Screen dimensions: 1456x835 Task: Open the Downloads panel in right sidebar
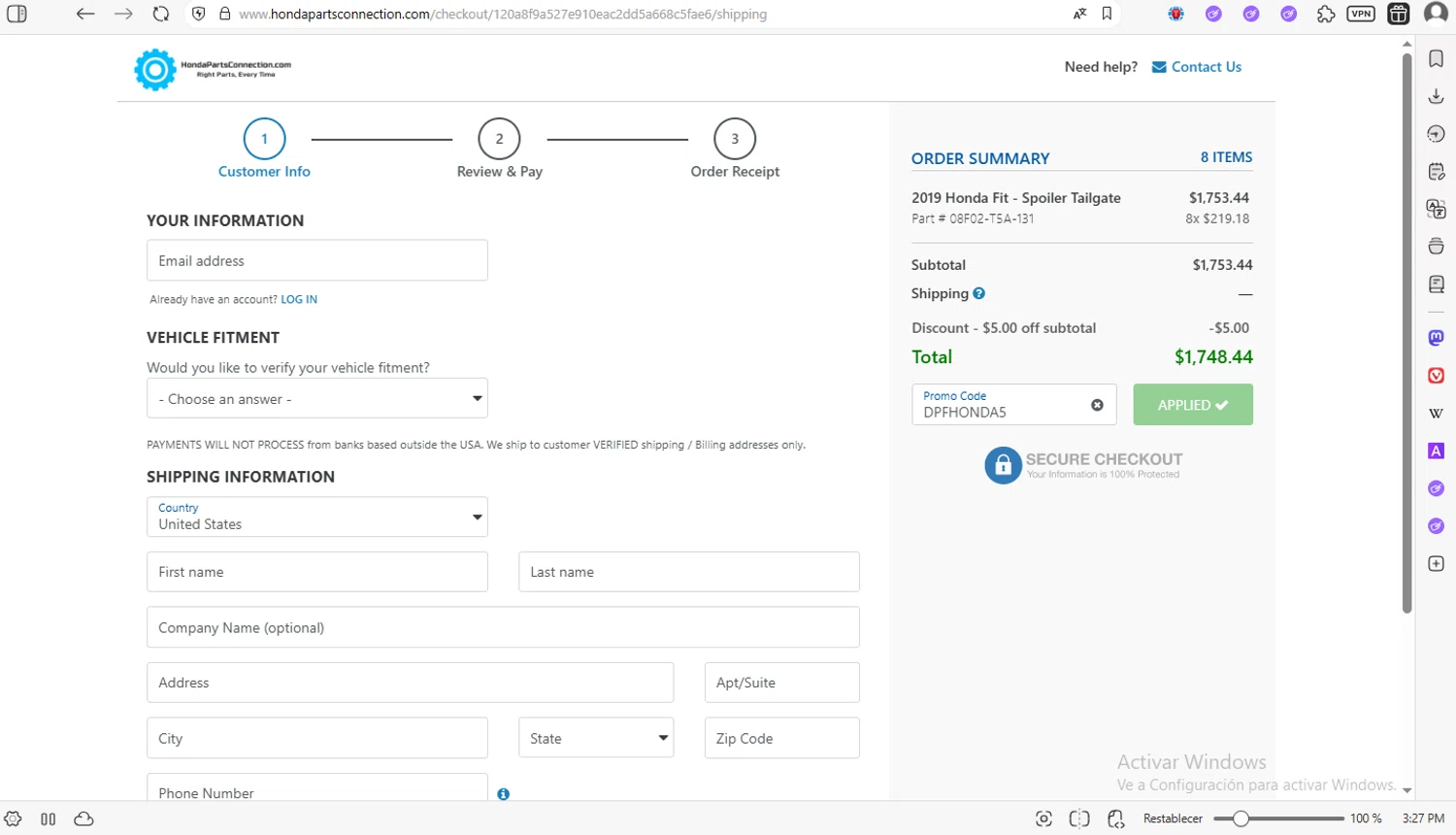point(1437,96)
